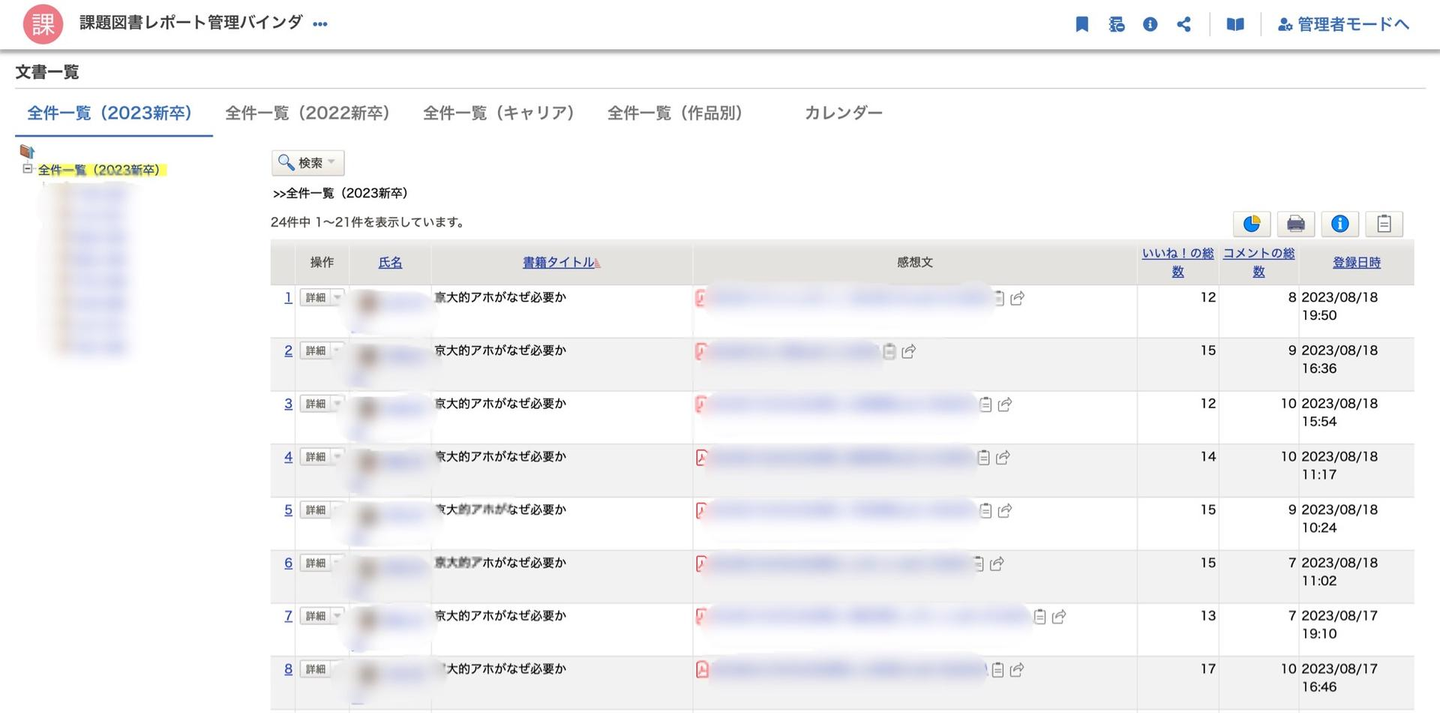Switch to the 全件一覧（2022新卒） tab
The width and height of the screenshot is (1440, 713).
[307, 113]
